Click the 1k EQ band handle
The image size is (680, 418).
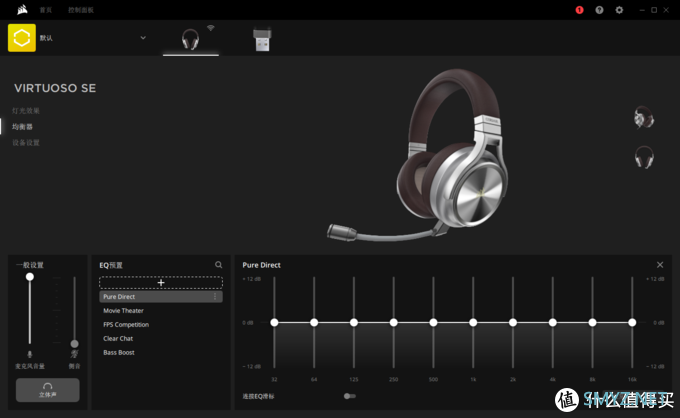[x=473, y=322]
